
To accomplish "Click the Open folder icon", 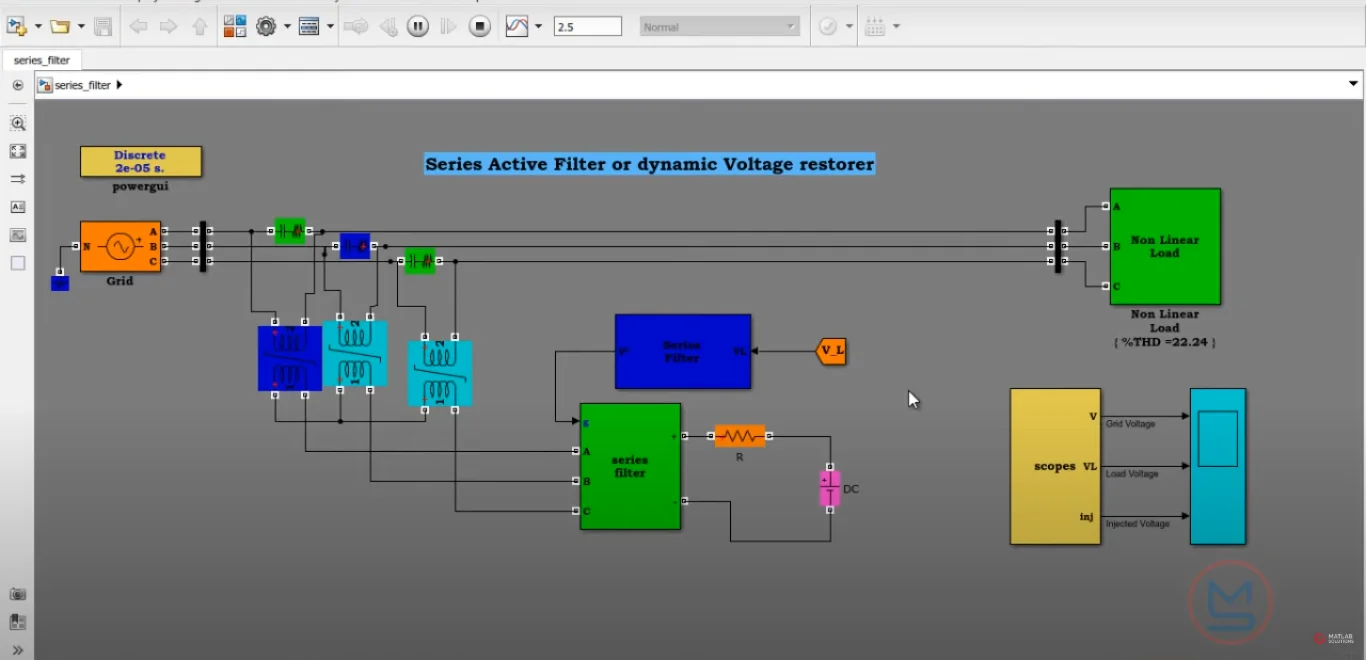I will [60, 27].
